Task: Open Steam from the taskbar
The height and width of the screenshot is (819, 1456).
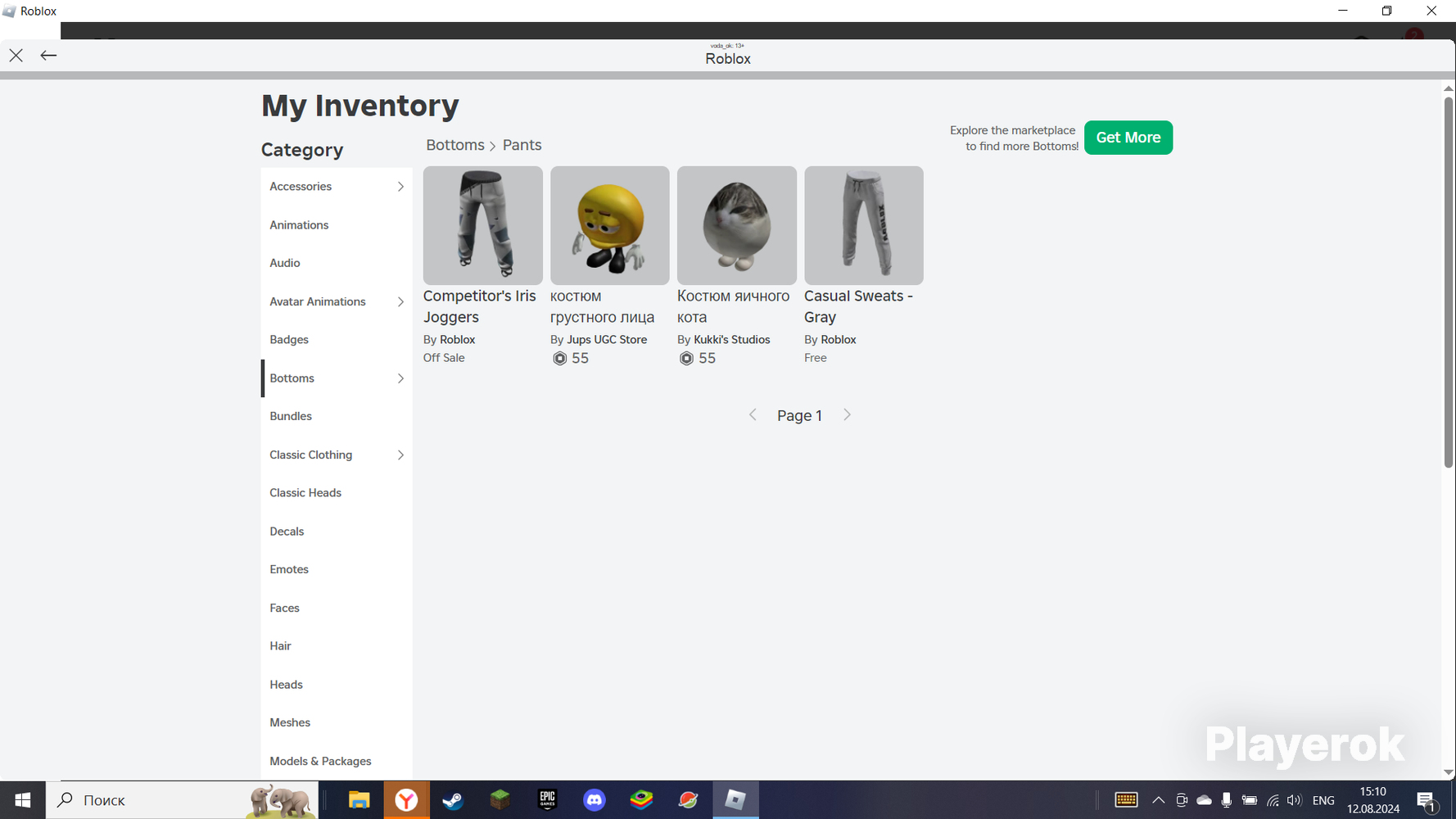Action: 453,800
